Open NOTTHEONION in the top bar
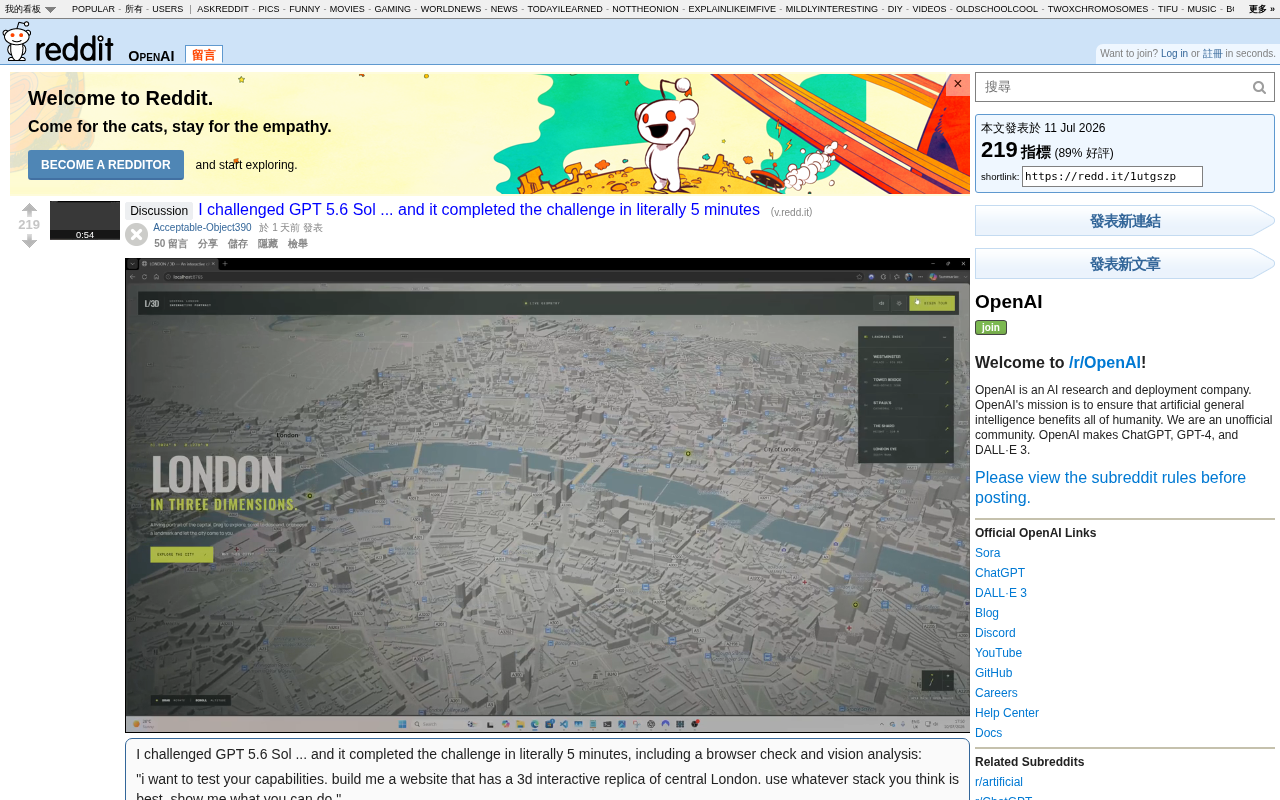The width and height of the screenshot is (1280, 800). 645,9
